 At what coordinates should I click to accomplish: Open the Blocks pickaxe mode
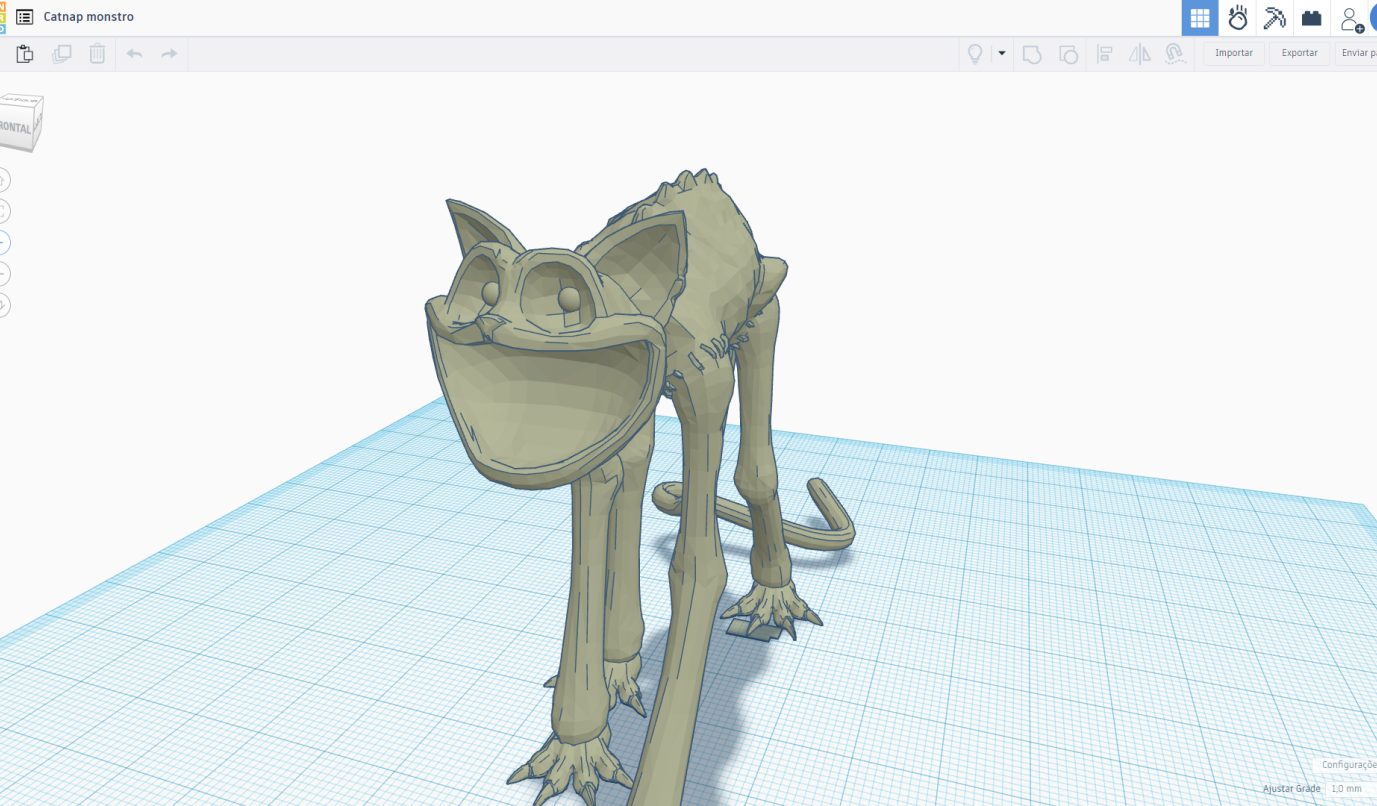click(1274, 18)
